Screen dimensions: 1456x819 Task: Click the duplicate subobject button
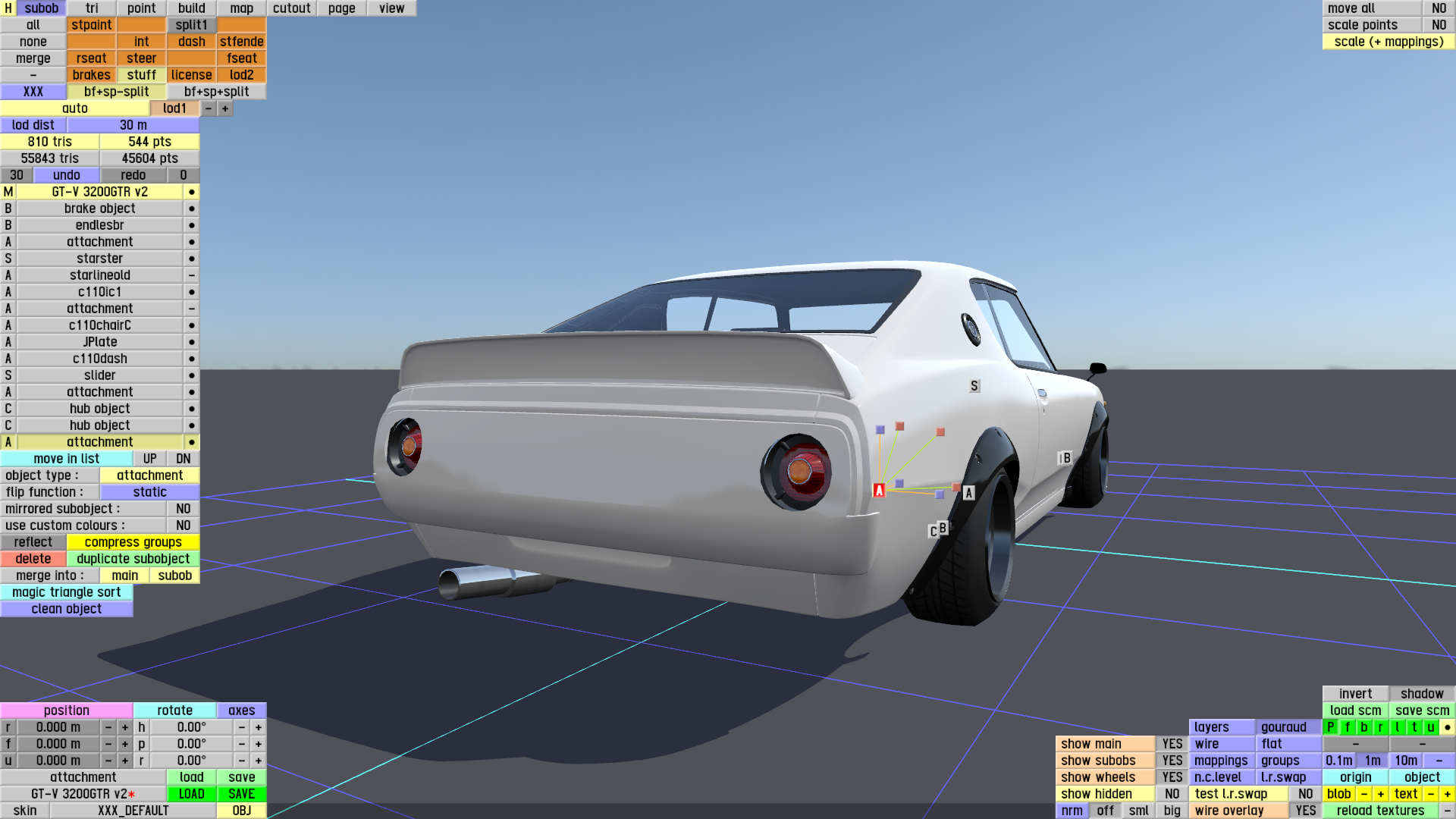pyautogui.click(x=133, y=559)
